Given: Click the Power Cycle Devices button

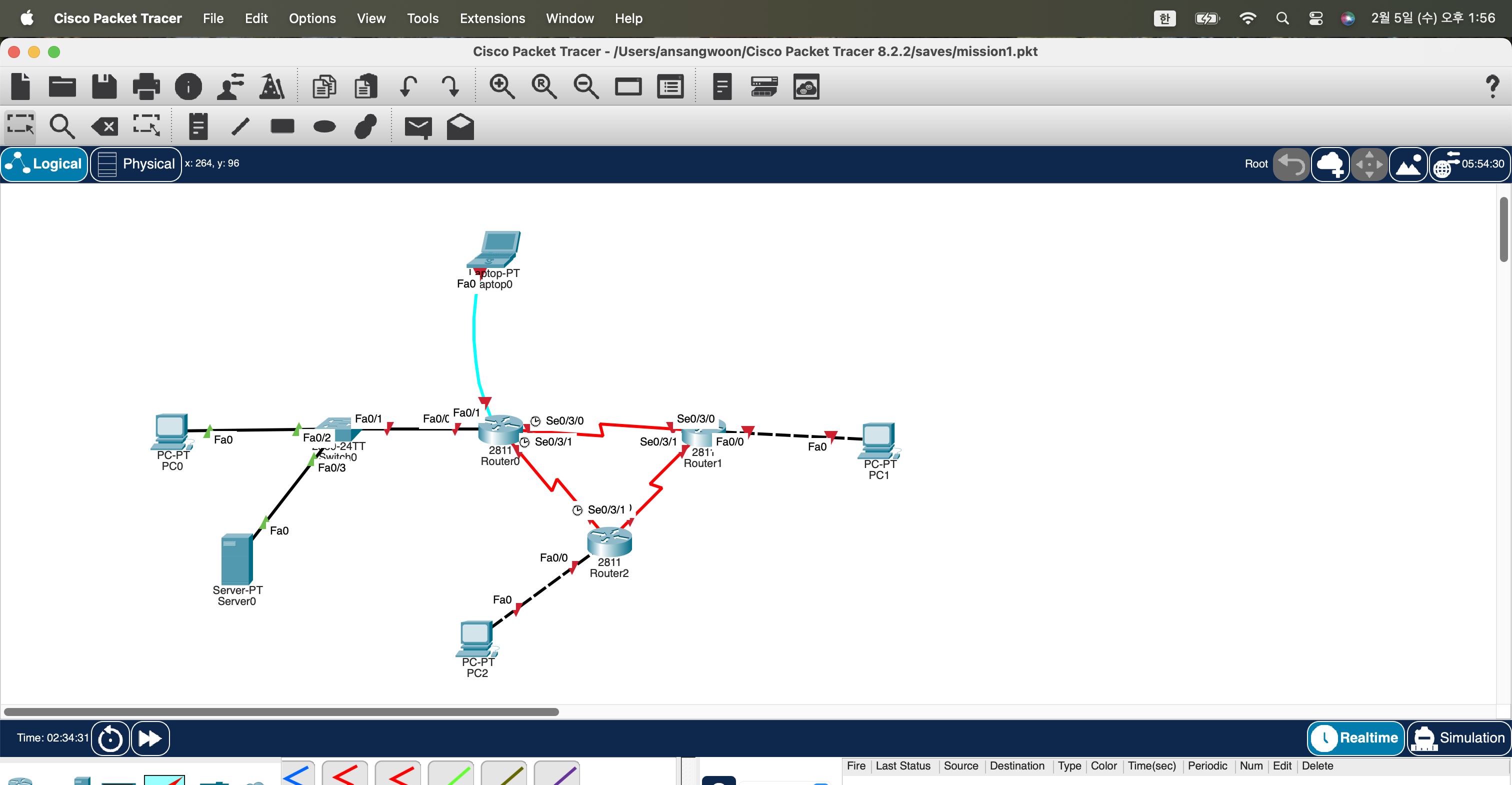Looking at the screenshot, I should pyautogui.click(x=110, y=737).
